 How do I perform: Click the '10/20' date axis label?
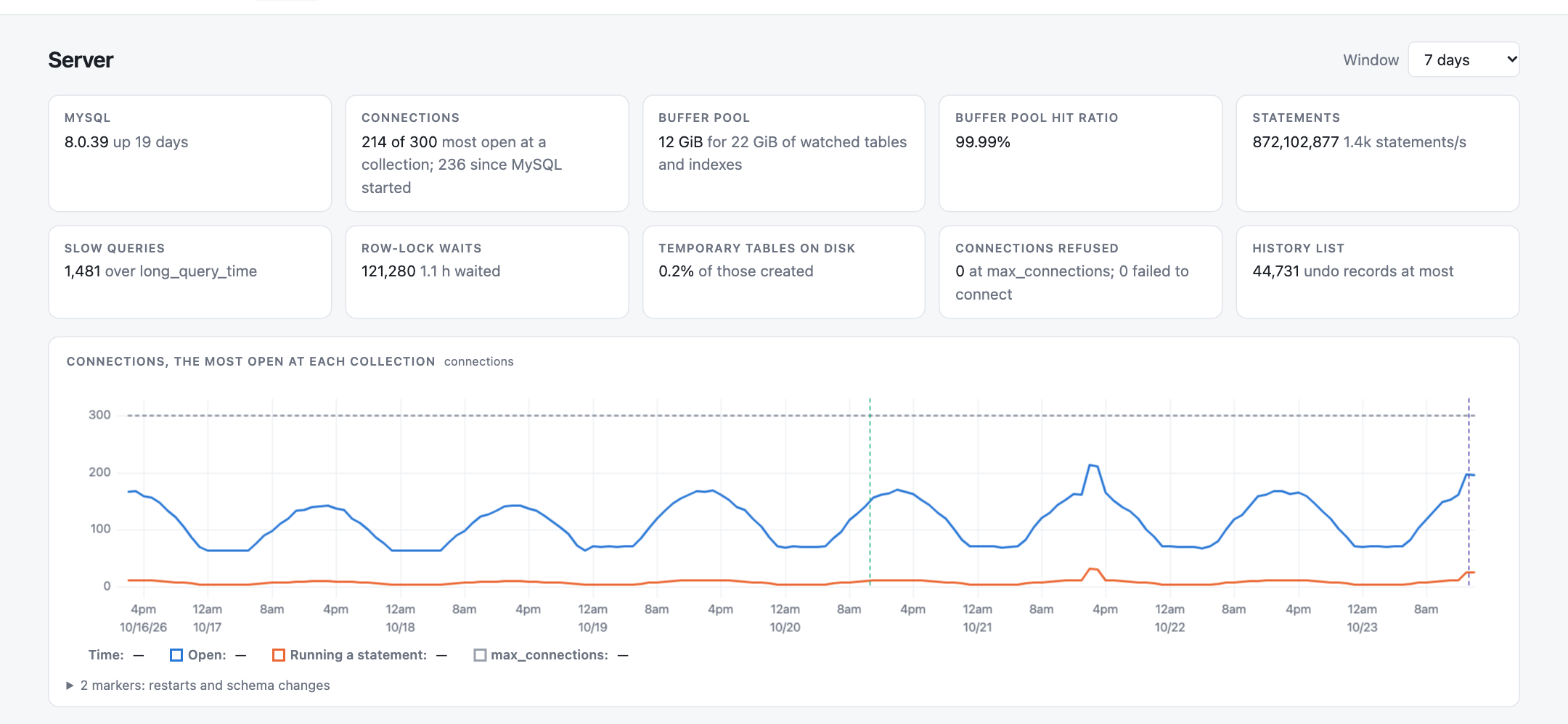point(785,628)
